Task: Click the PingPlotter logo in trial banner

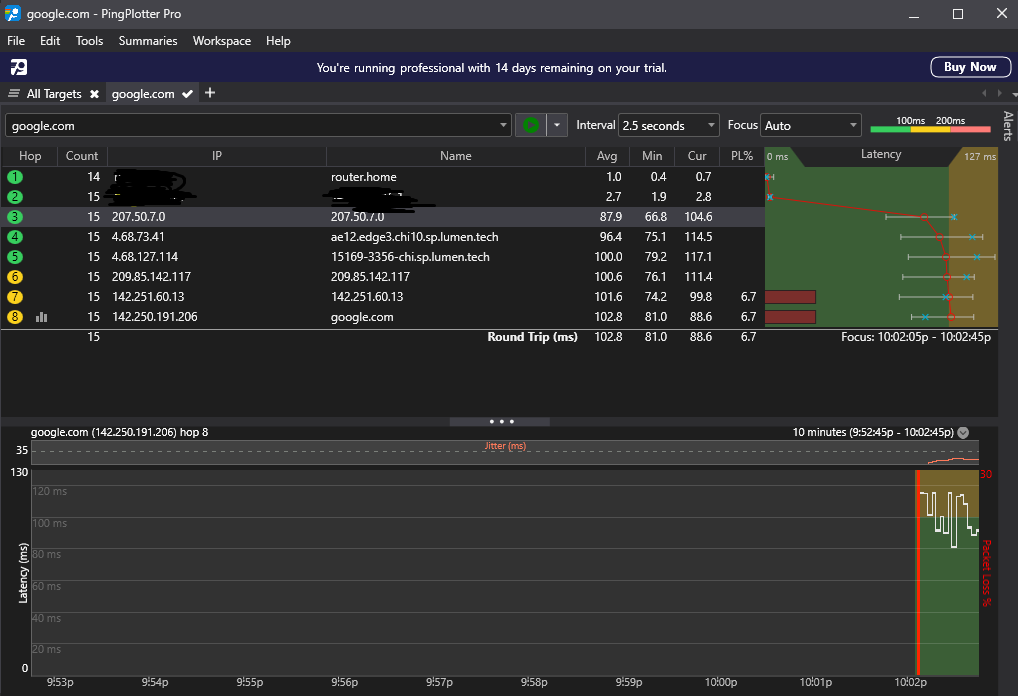Action: pos(19,67)
